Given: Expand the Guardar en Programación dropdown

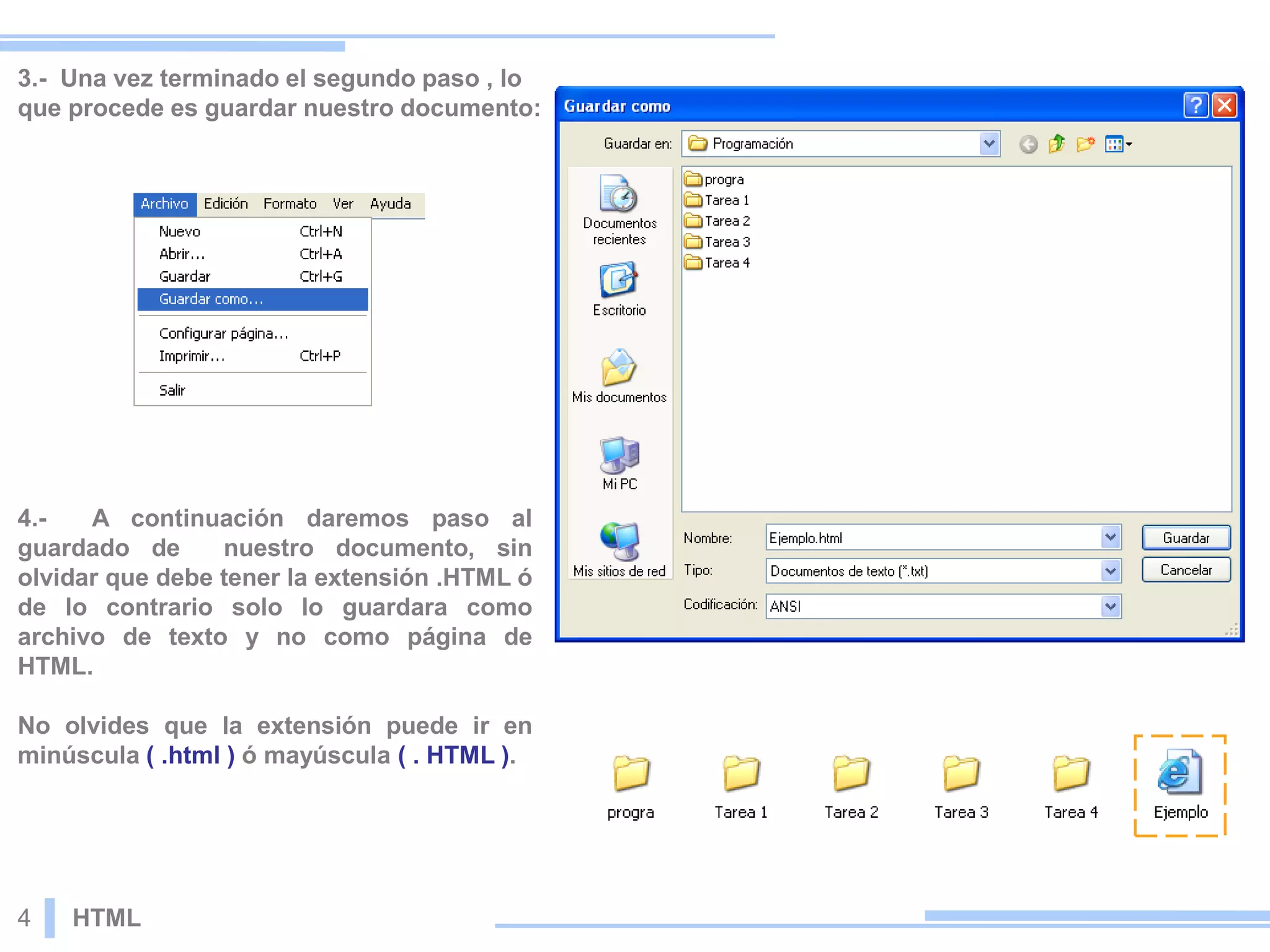Looking at the screenshot, I should click(x=989, y=144).
